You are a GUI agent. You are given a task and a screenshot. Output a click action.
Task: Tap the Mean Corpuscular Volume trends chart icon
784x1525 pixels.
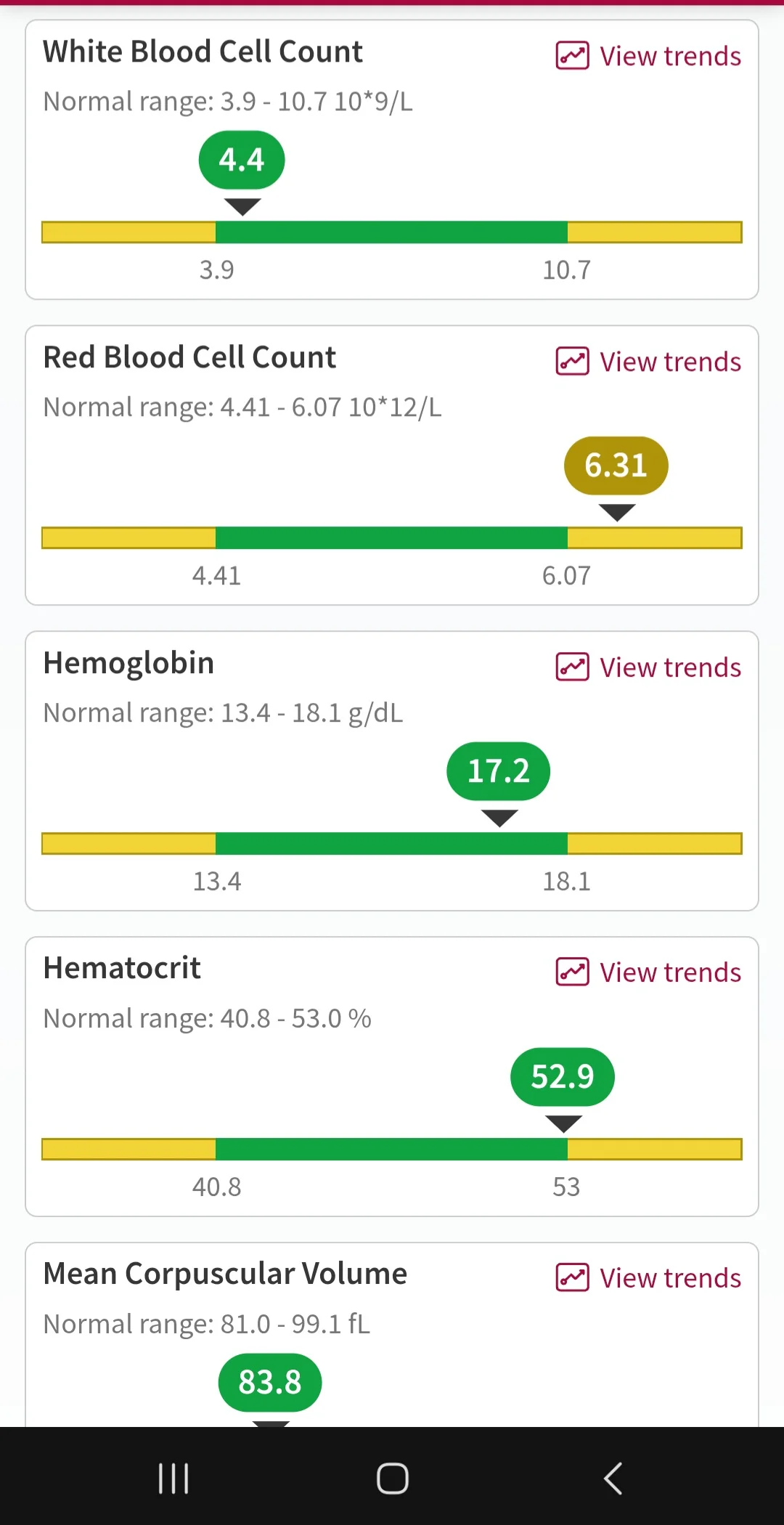(572, 1278)
